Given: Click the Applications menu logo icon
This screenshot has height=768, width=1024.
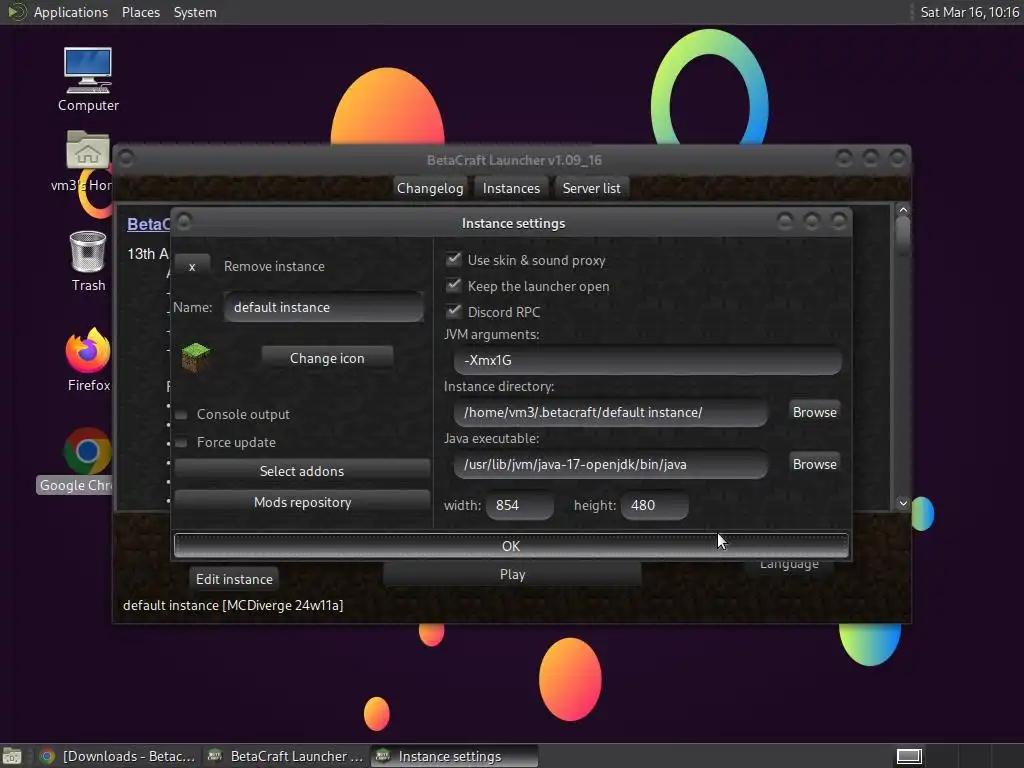Looking at the screenshot, I should point(16,12).
